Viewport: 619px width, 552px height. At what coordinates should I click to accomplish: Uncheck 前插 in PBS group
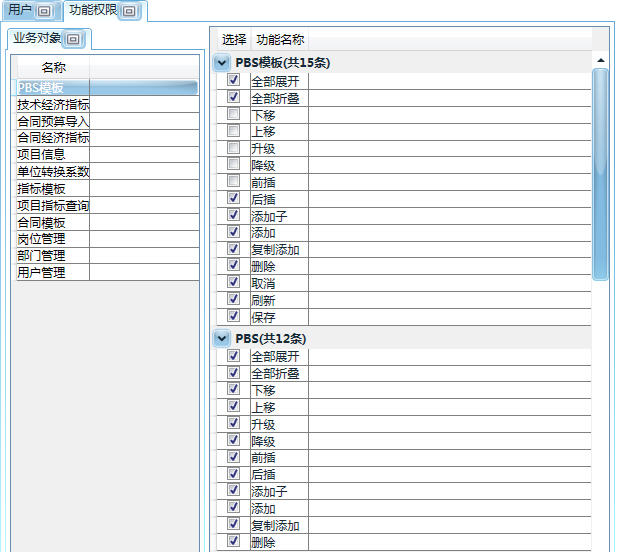click(233, 456)
